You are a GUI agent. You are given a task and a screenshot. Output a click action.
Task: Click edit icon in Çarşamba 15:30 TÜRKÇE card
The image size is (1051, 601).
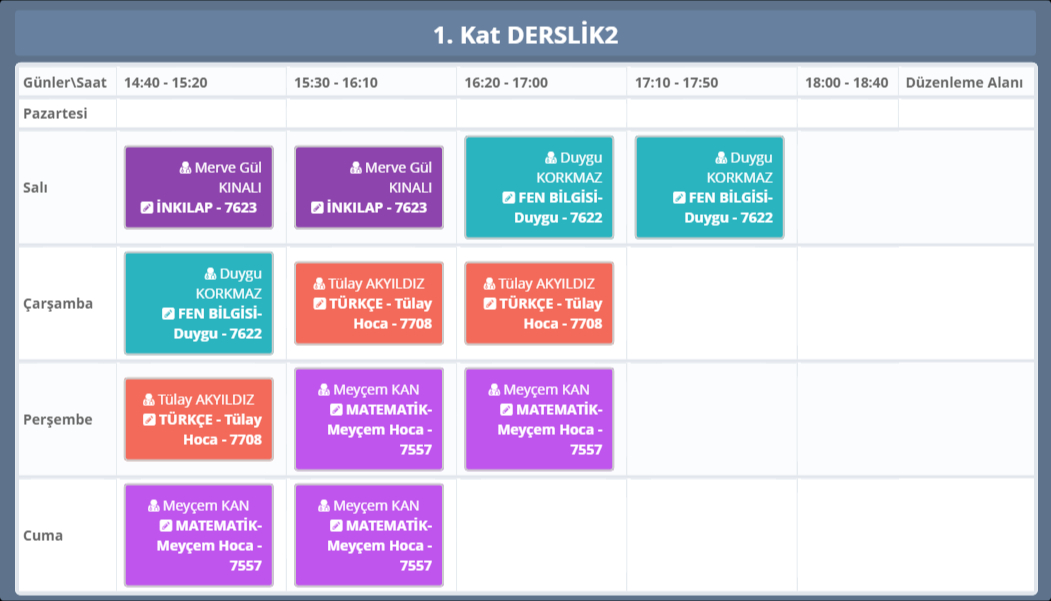click(319, 304)
